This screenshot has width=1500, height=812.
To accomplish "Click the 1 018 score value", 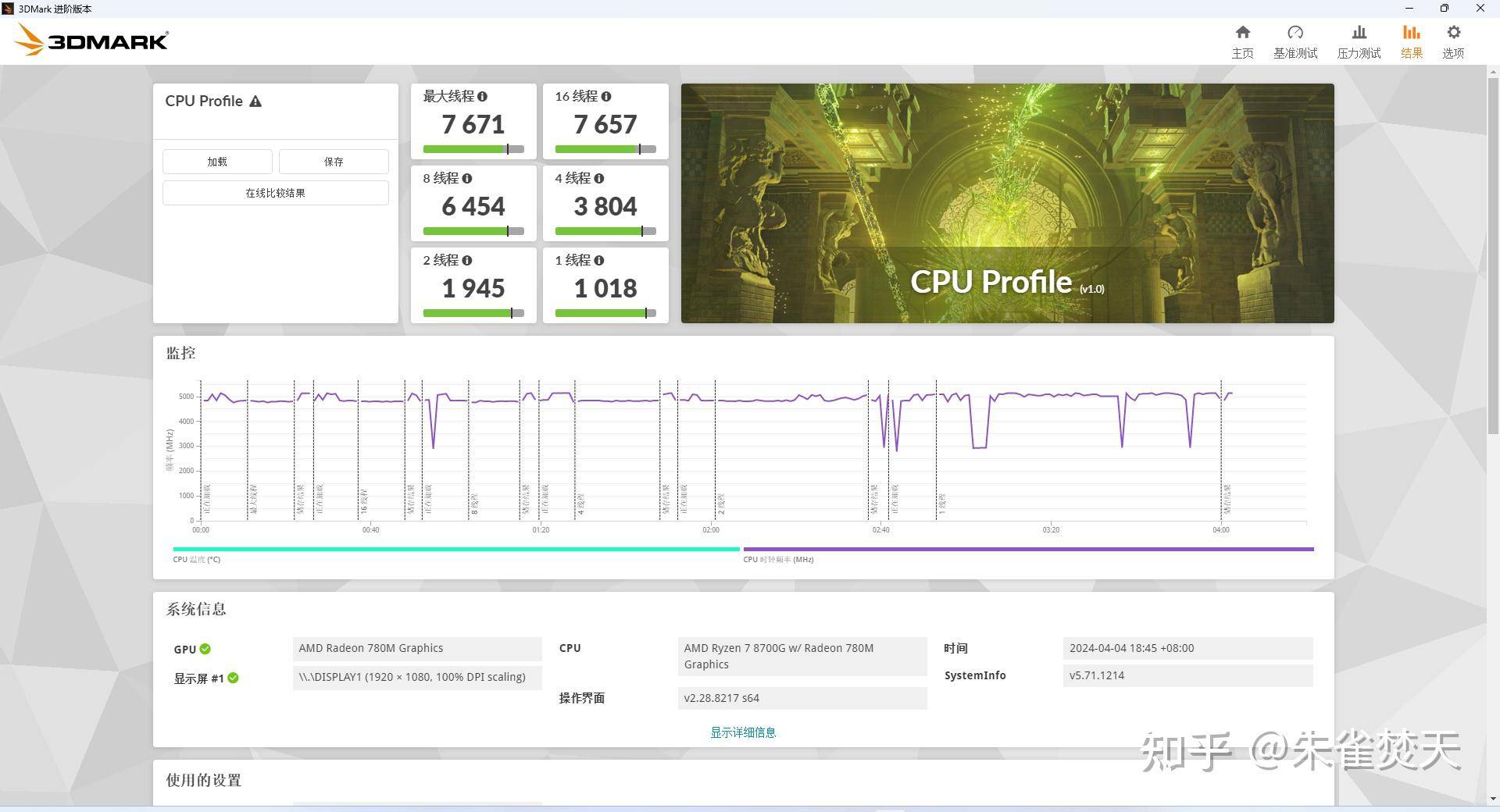I will pyautogui.click(x=605, y=288).
